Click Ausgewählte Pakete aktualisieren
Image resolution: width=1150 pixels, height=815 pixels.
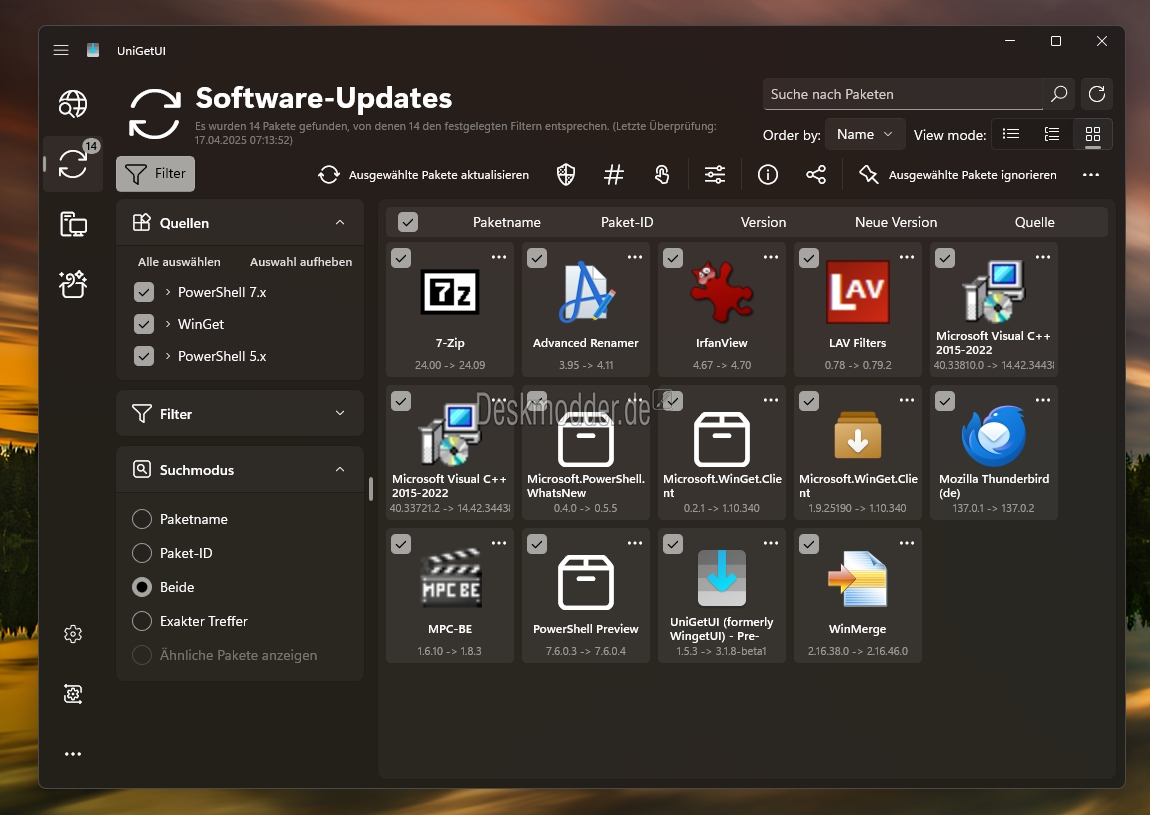tap(423, 175)
